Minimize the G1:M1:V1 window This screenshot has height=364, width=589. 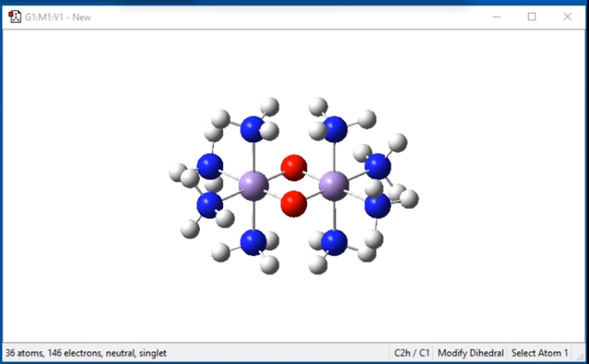click(497, 17)
